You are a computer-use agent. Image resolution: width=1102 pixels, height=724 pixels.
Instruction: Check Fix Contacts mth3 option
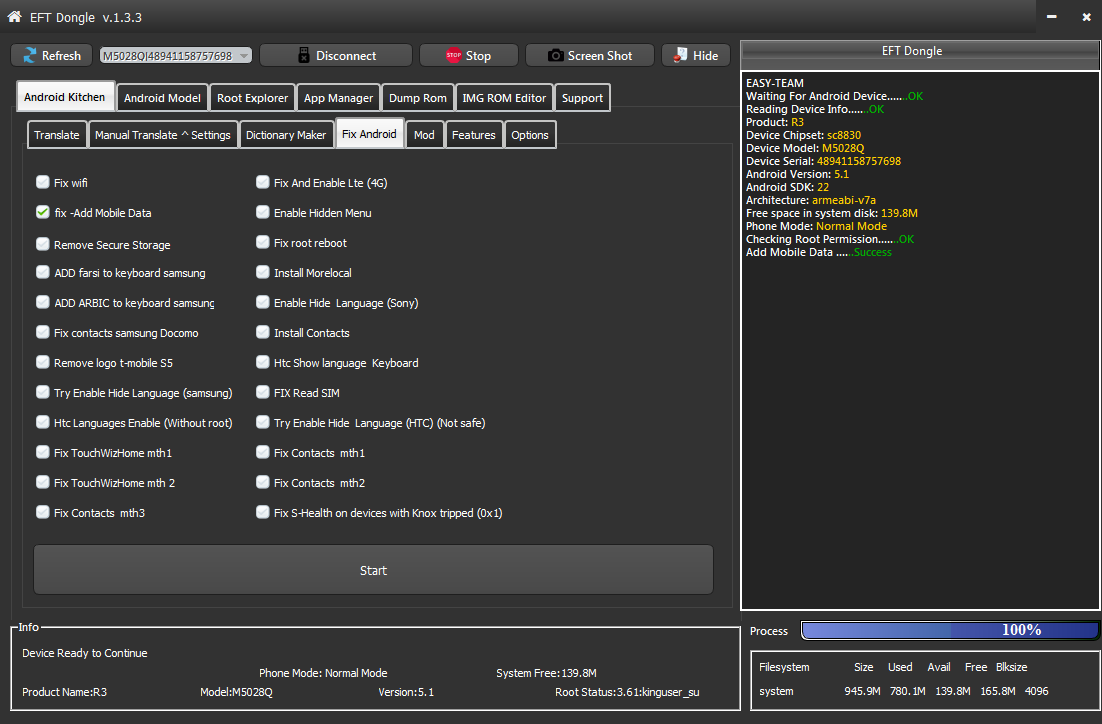43,512
